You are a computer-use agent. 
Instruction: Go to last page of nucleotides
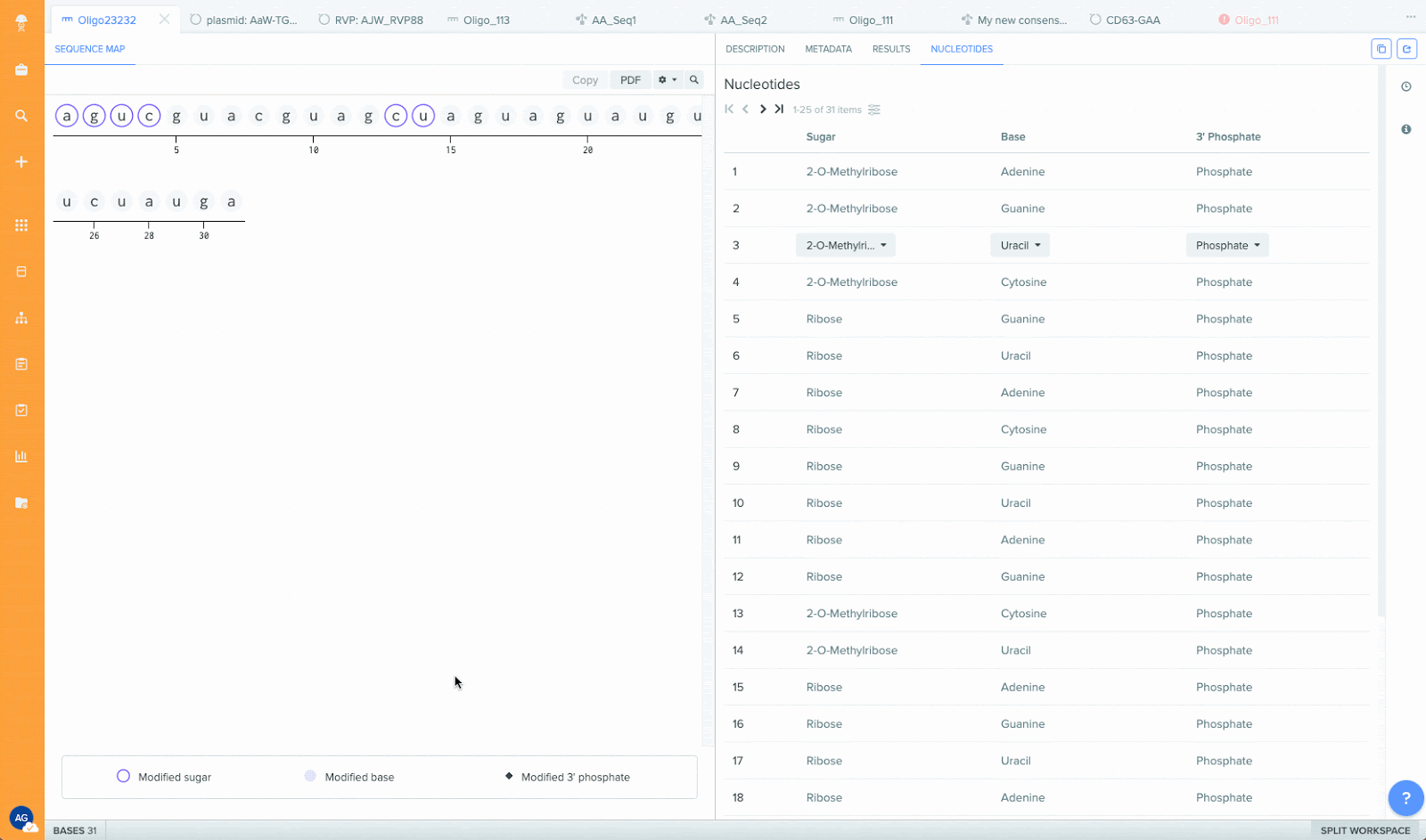(779, 110)
